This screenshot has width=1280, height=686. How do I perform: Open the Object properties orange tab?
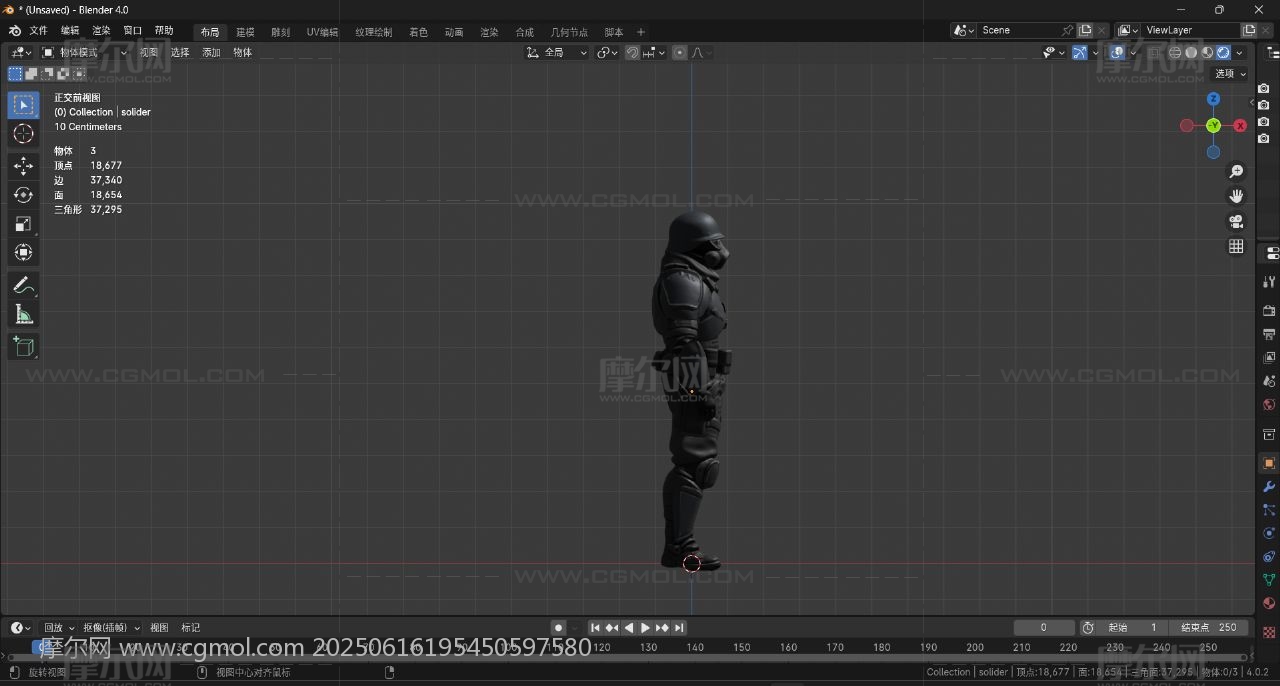tap(1269, 463)
